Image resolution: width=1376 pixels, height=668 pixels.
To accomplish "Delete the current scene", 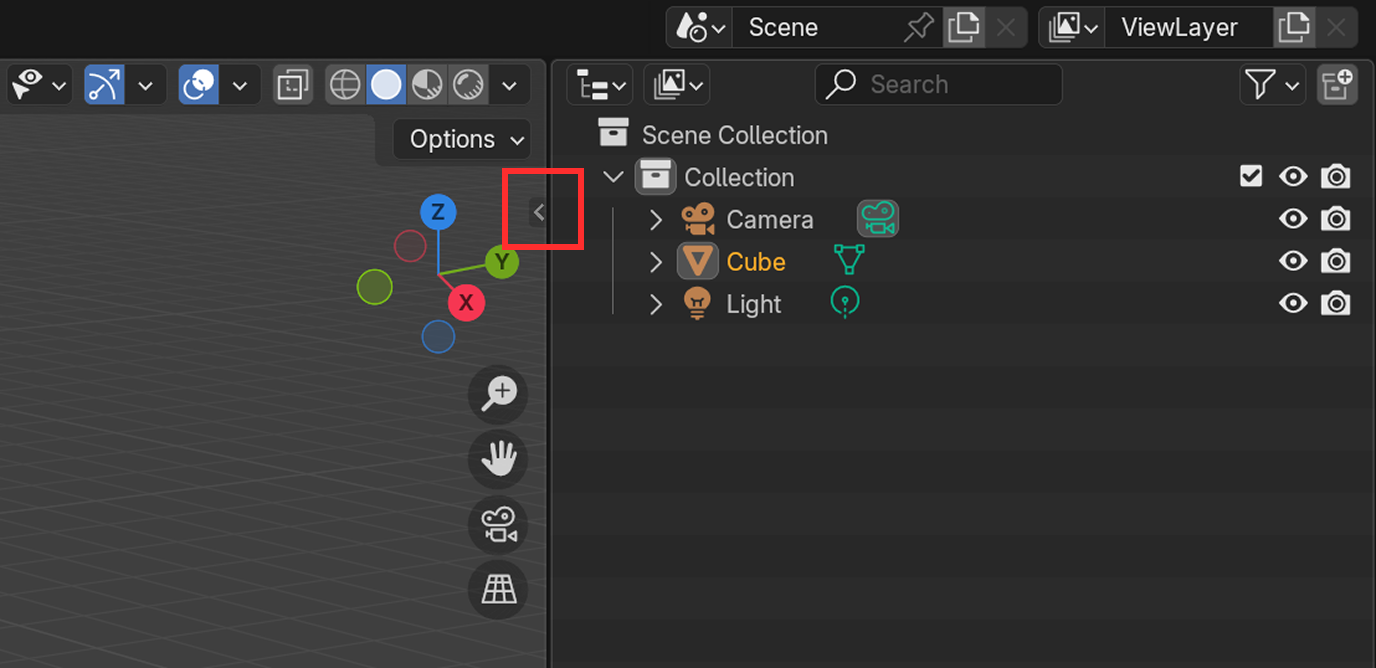I will pos(1006,27).
